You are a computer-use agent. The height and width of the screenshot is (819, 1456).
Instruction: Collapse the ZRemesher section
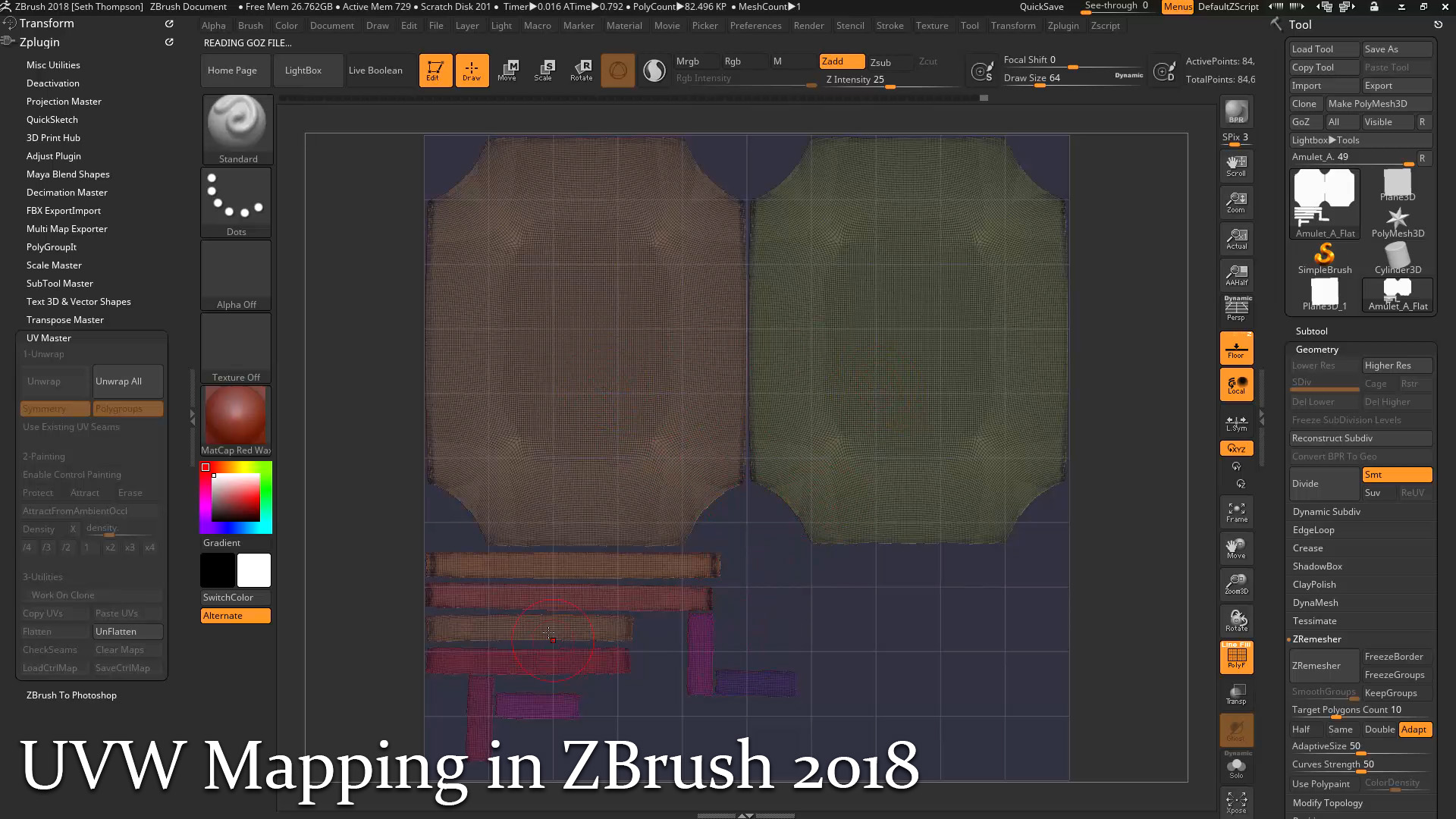(1316, 639)
